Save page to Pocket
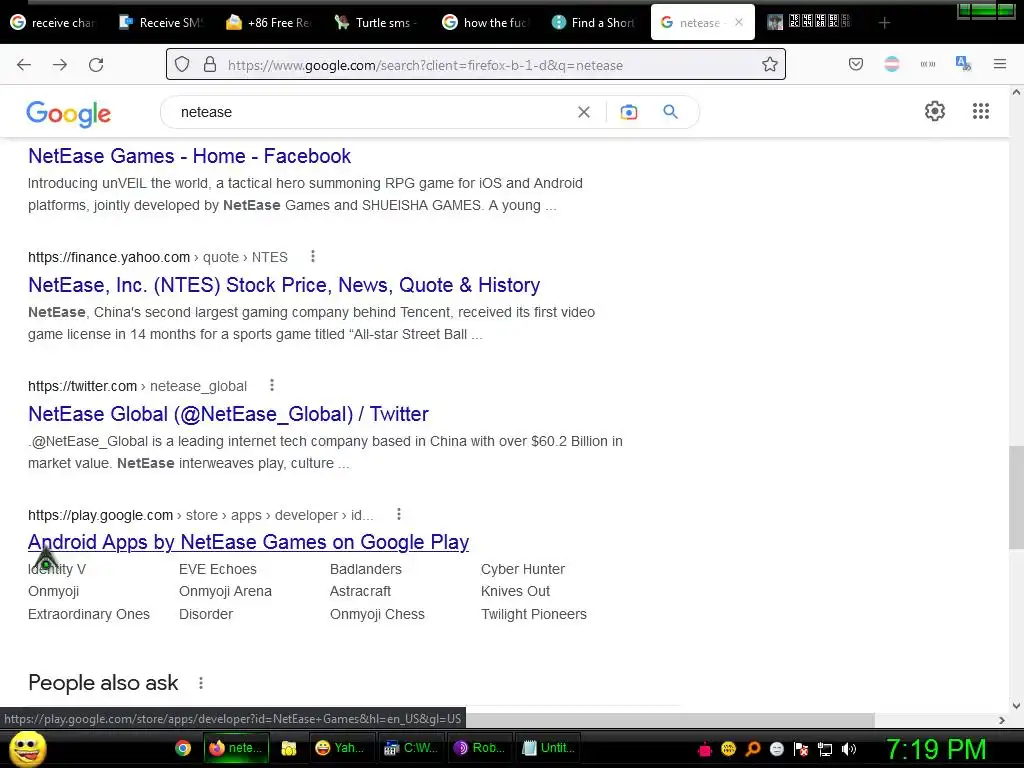 tap(856, 64)
